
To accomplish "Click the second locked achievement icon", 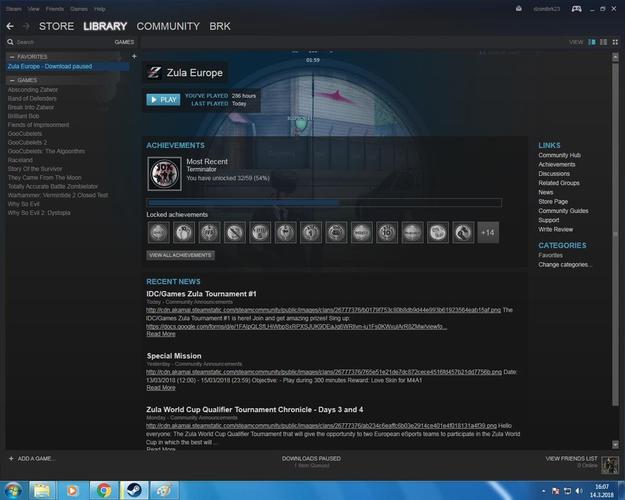I will pos(184,232).
